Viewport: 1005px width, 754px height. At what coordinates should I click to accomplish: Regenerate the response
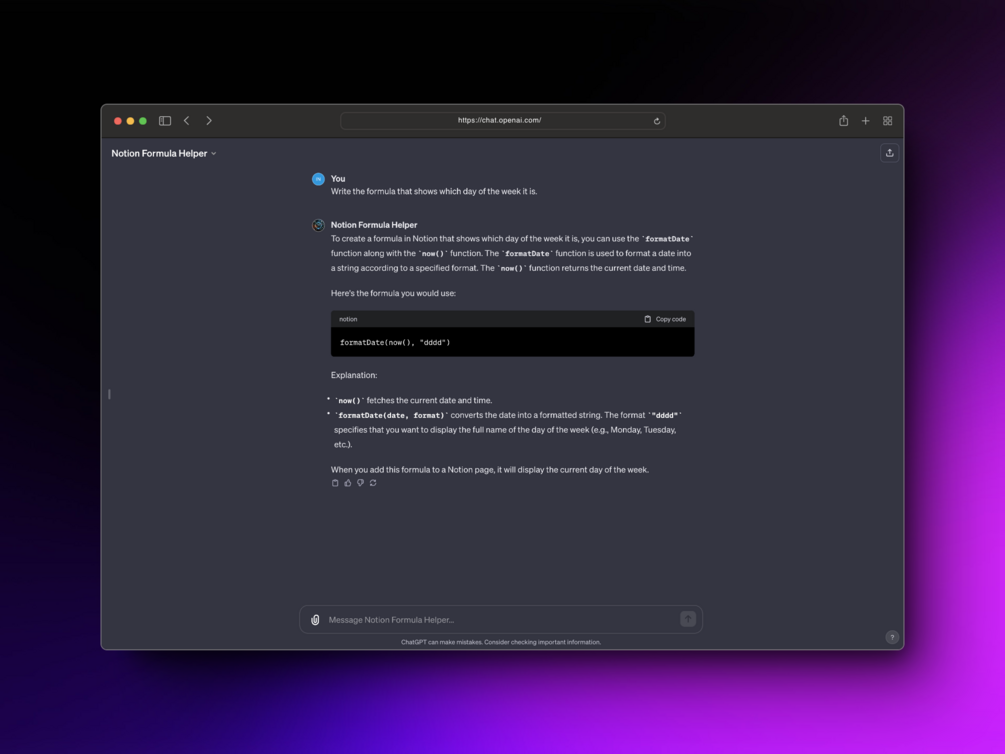373,483
